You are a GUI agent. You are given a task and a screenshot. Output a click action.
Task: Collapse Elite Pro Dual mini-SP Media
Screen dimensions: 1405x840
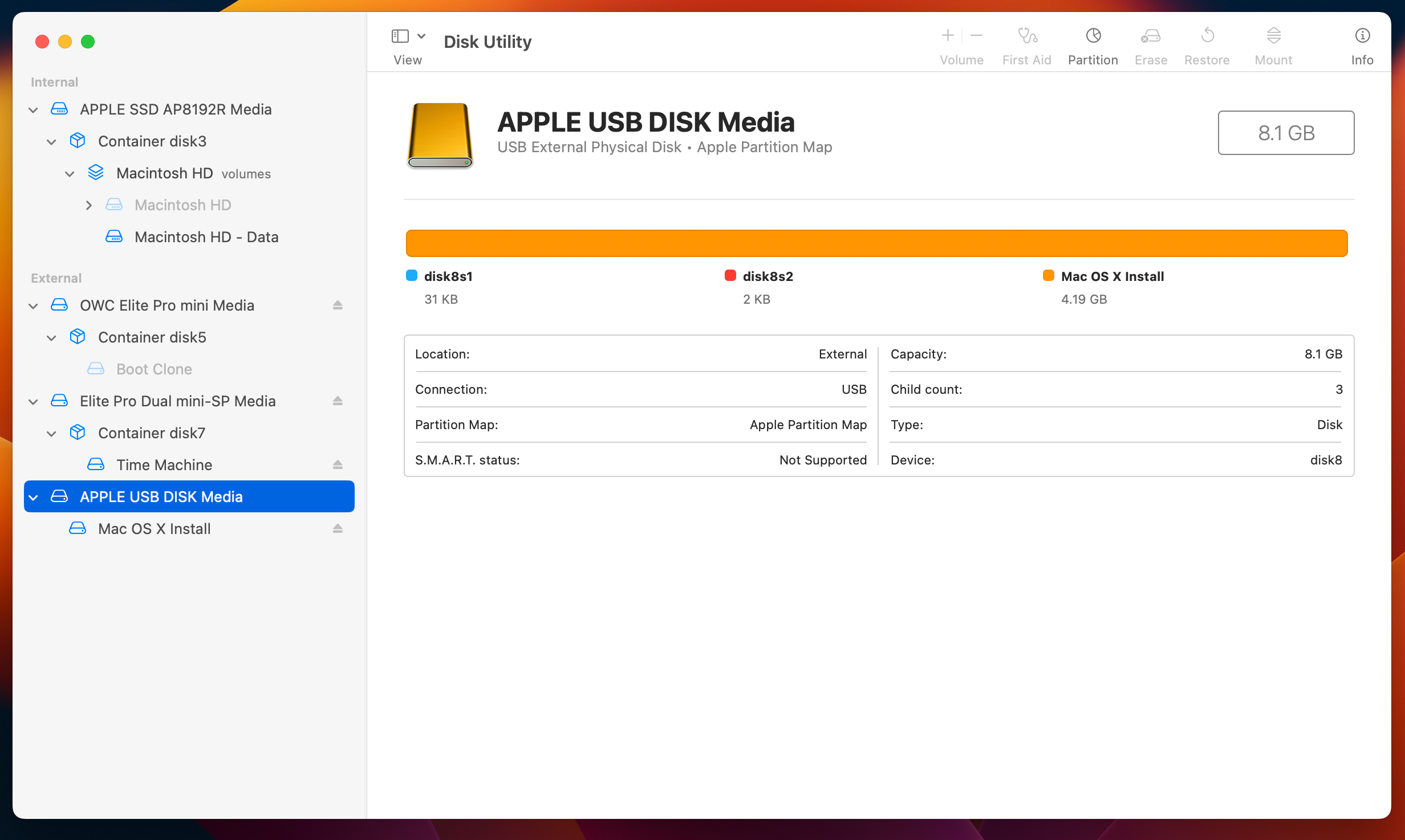click(33, 402)
